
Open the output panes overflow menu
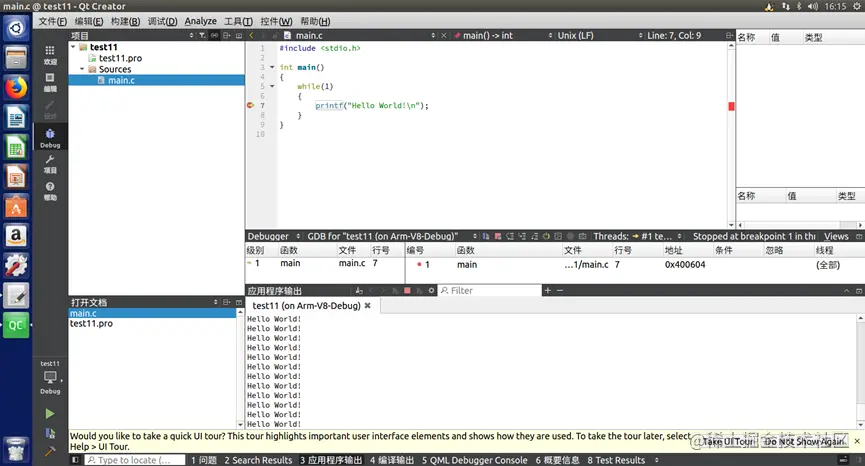[656, 460]
